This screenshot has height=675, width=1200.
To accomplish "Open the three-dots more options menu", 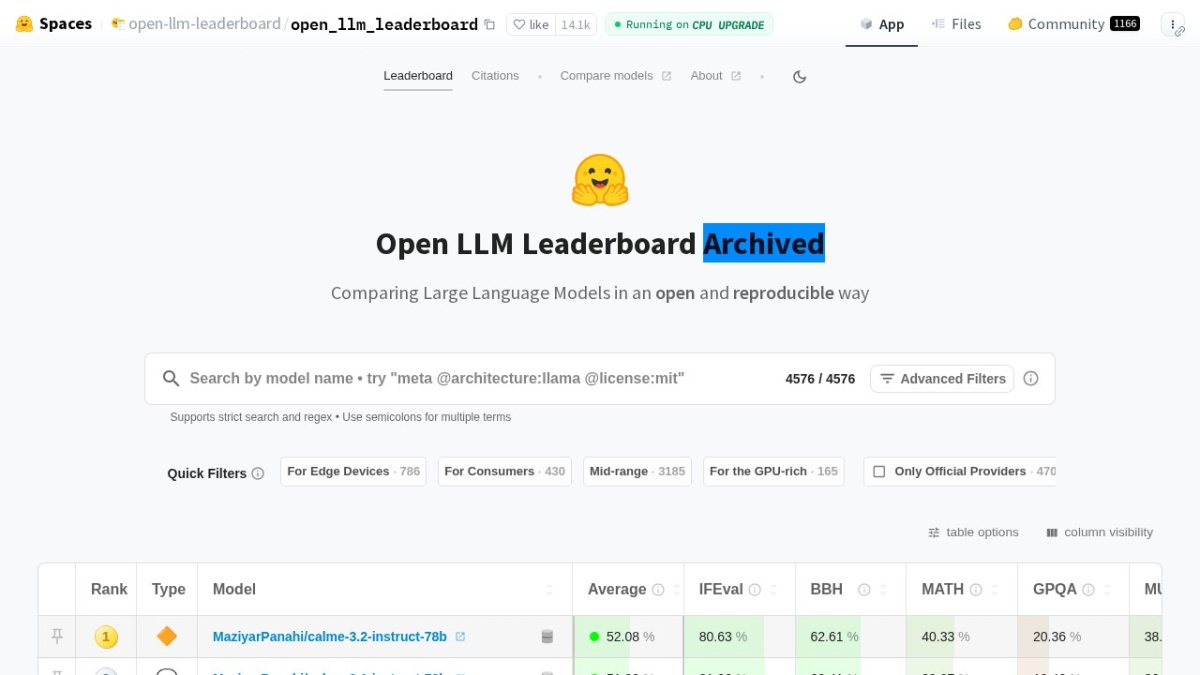I will pos(1173,25).
